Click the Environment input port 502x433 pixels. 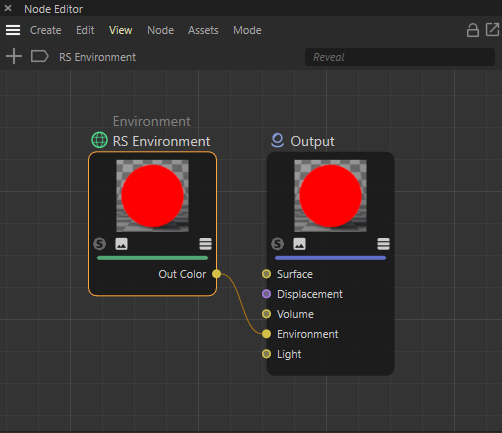click(x=266, y=334)
